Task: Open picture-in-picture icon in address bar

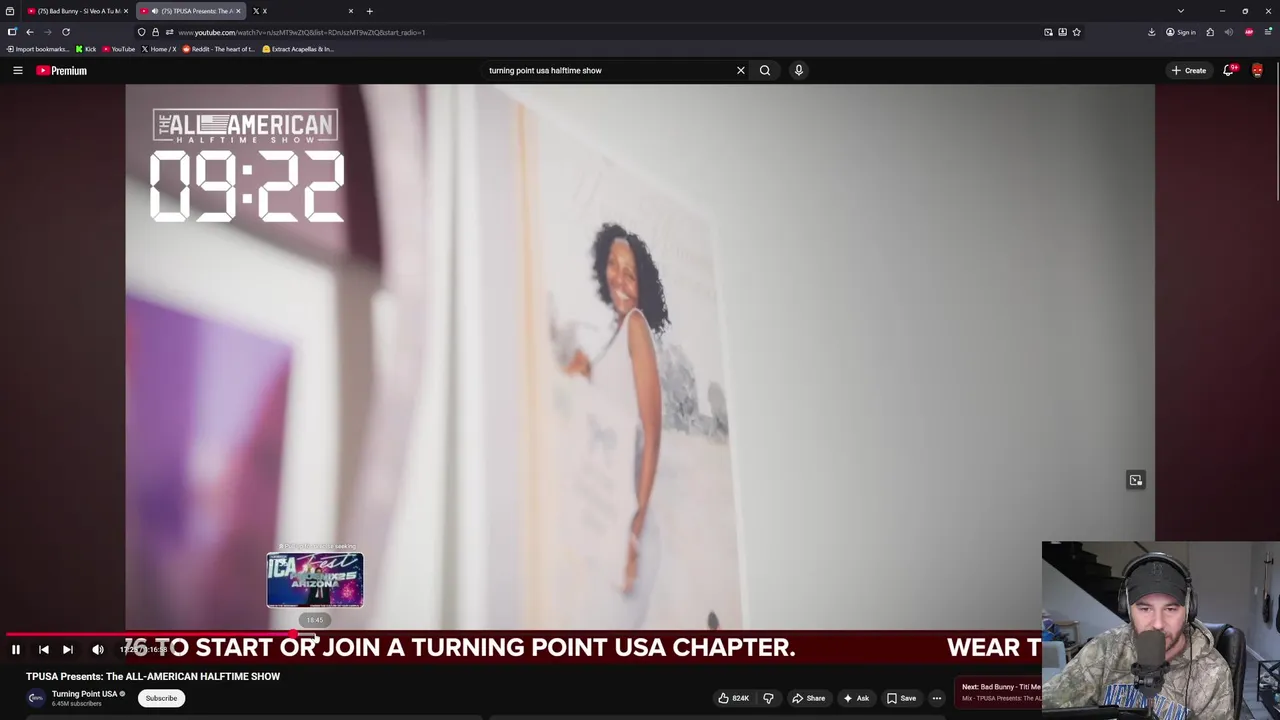Action: [1048, 32]
